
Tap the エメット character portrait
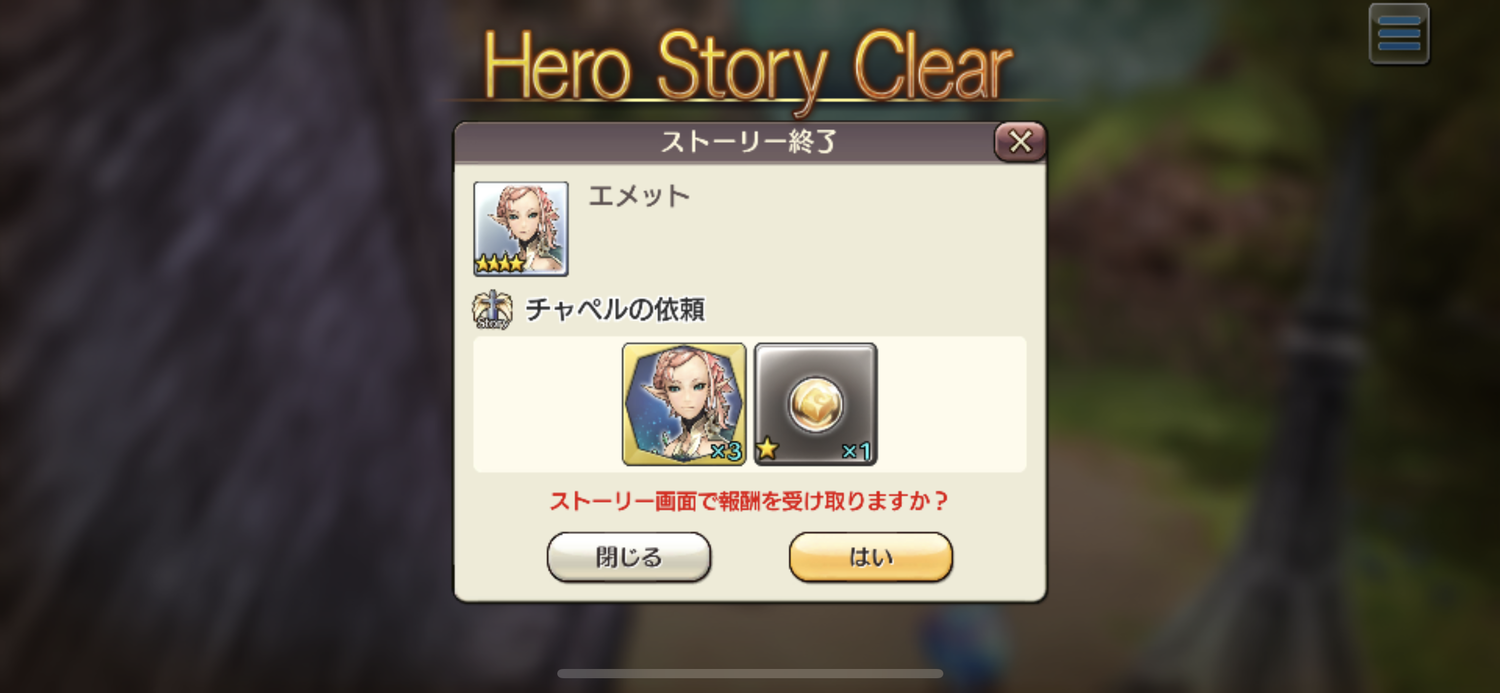click(x=521, y=228)
